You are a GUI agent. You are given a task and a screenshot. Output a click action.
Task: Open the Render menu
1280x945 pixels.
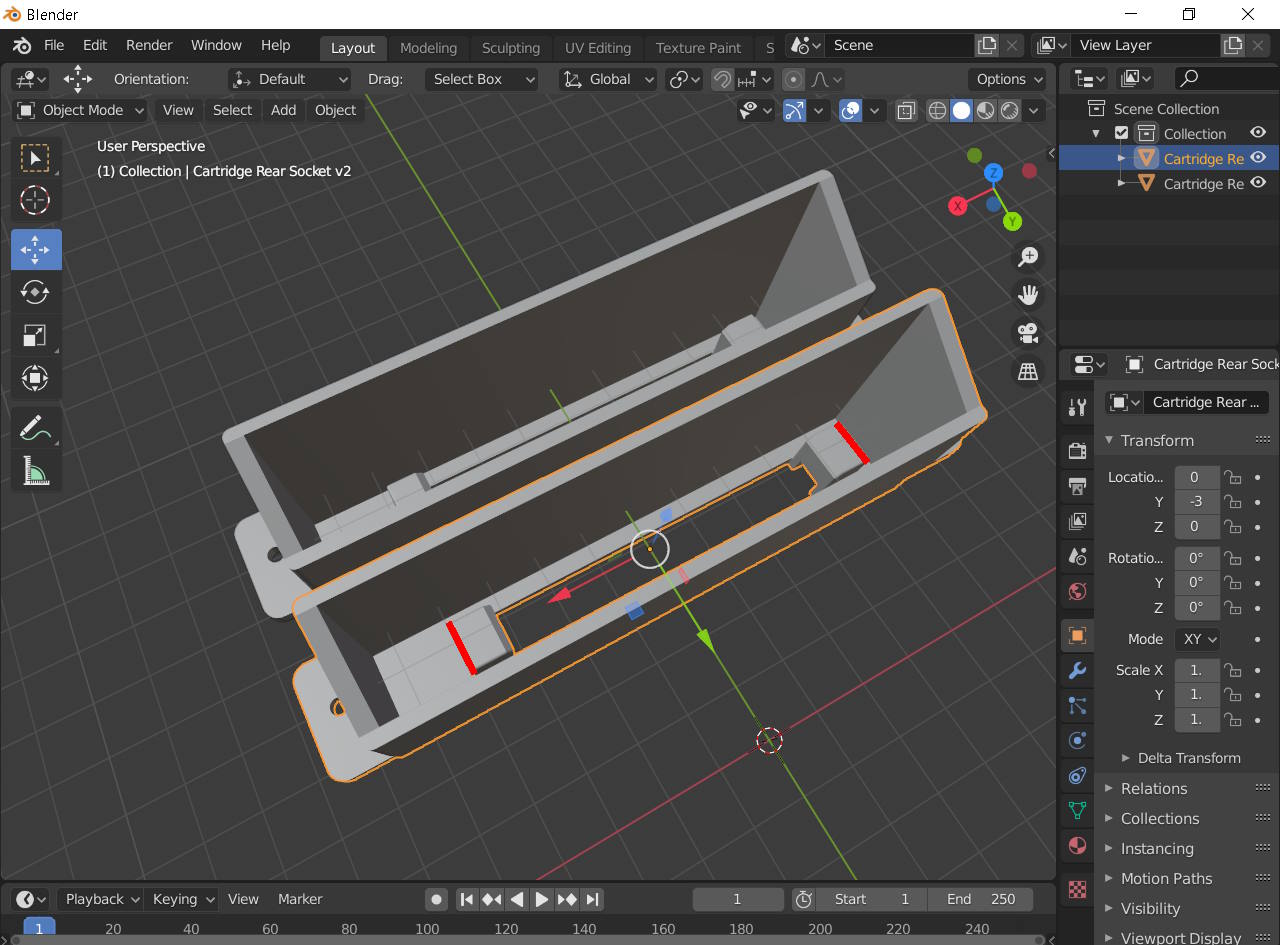(x=149, y=45)
